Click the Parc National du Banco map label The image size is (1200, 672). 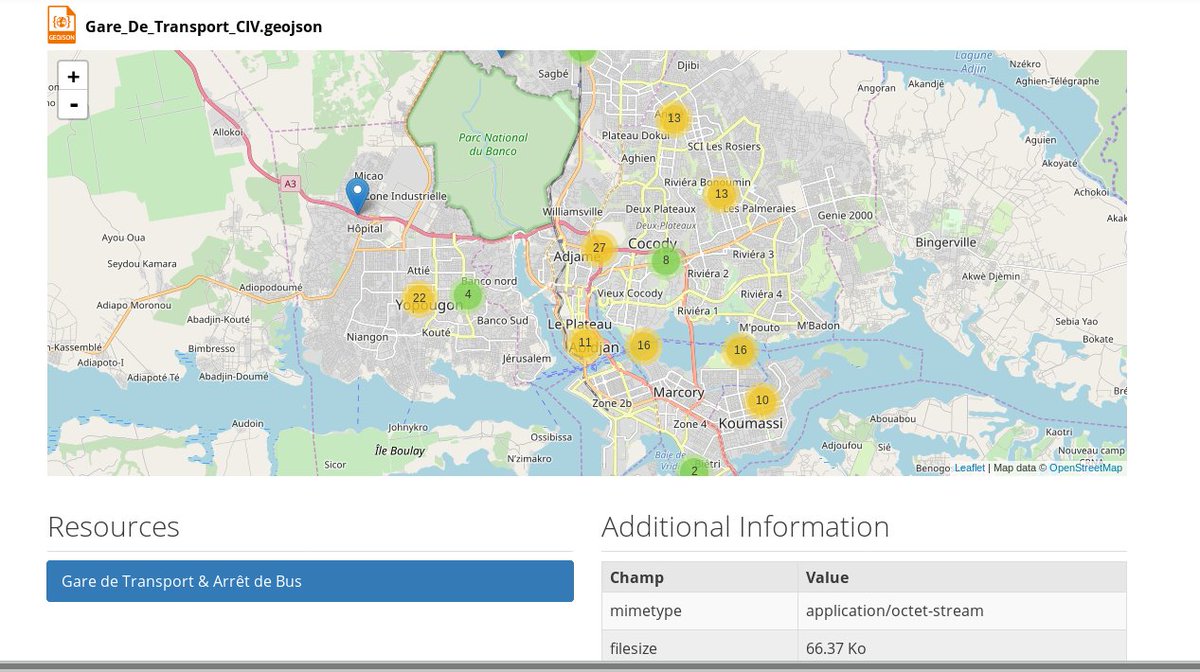tap(493, 144)
